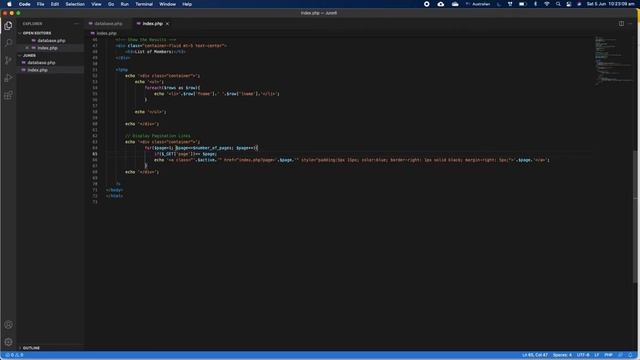The width and height of the screenshot is (640, 360).
Task: Open the View menu
Action: click(96, 4)
